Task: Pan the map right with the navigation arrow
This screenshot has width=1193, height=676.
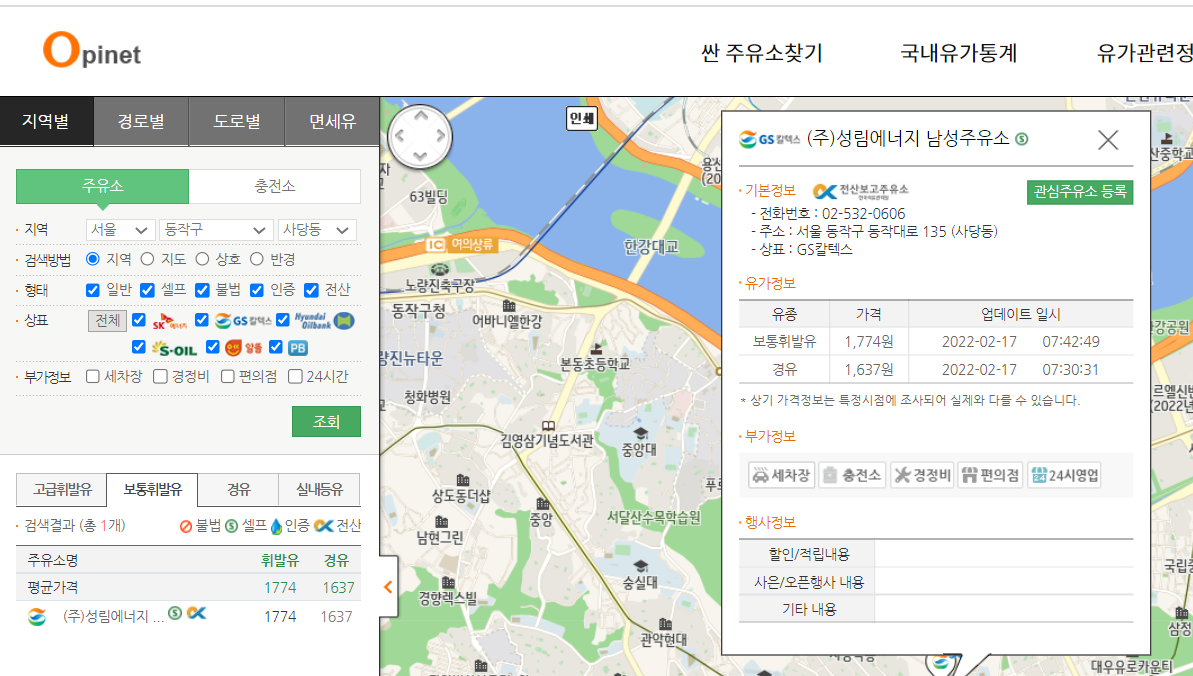Action: click(x=441, y=137)
